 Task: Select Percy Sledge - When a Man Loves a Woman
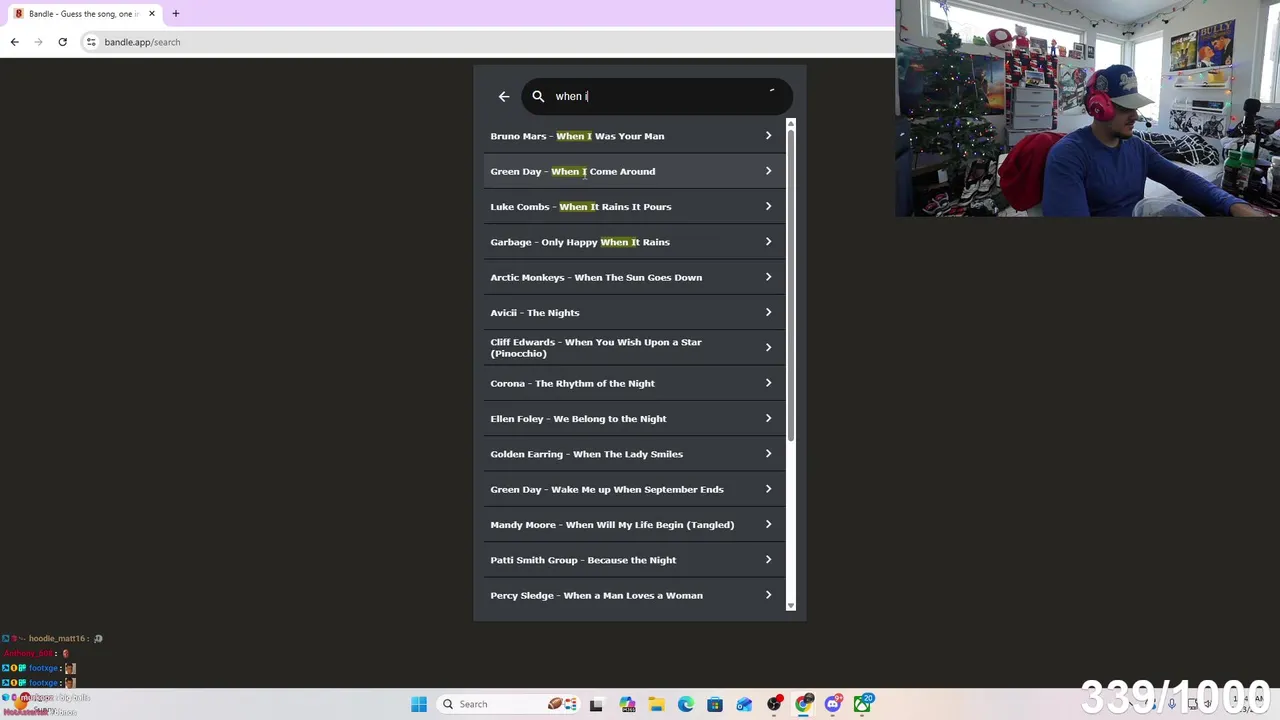pyautogui.click(x=635, y=595)
